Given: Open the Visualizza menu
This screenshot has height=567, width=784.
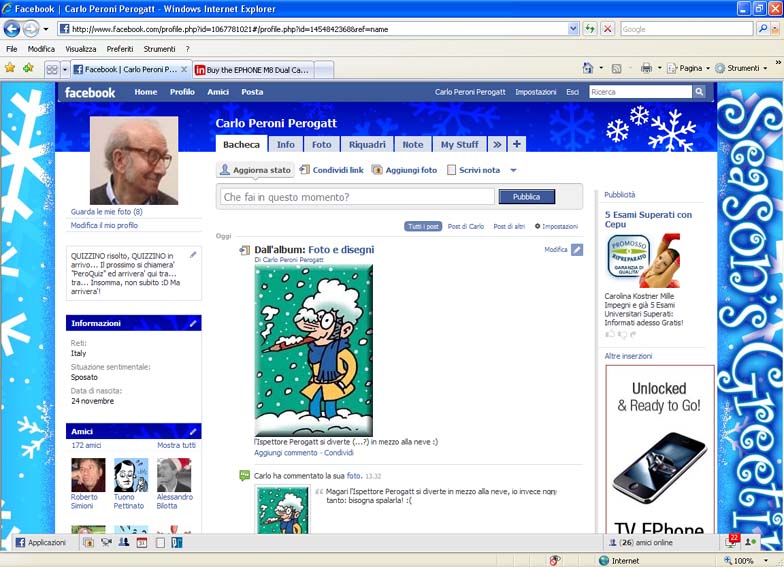Looking at the screenshot, I should (80, 49).
